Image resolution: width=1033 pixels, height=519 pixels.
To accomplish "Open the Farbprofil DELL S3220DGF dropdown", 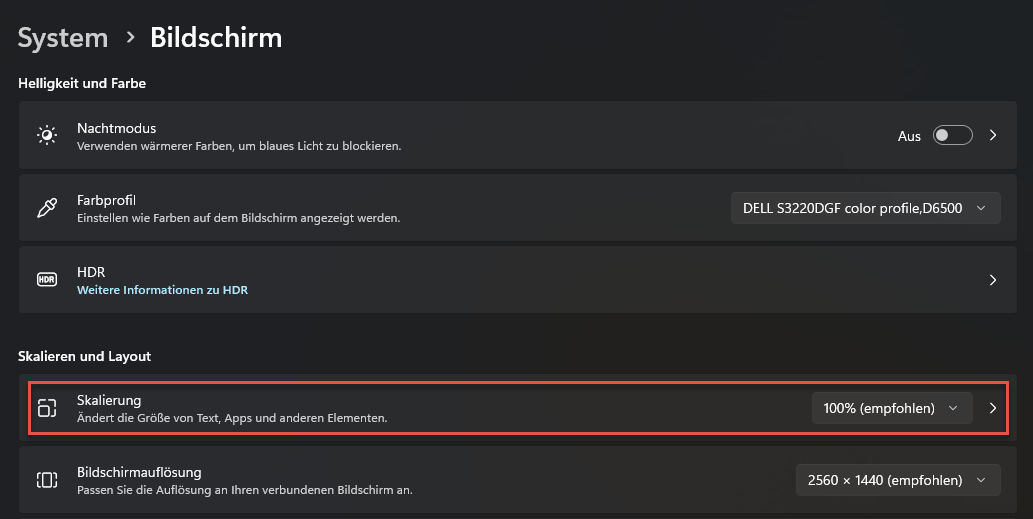I will [865, 208].
